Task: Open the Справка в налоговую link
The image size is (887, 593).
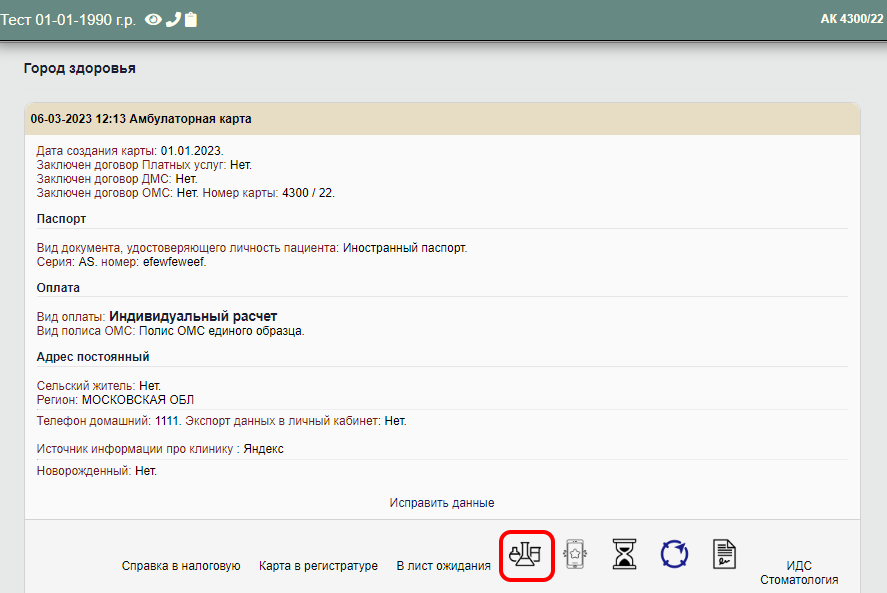Action: pyautogui.click(x=181, y=566)
